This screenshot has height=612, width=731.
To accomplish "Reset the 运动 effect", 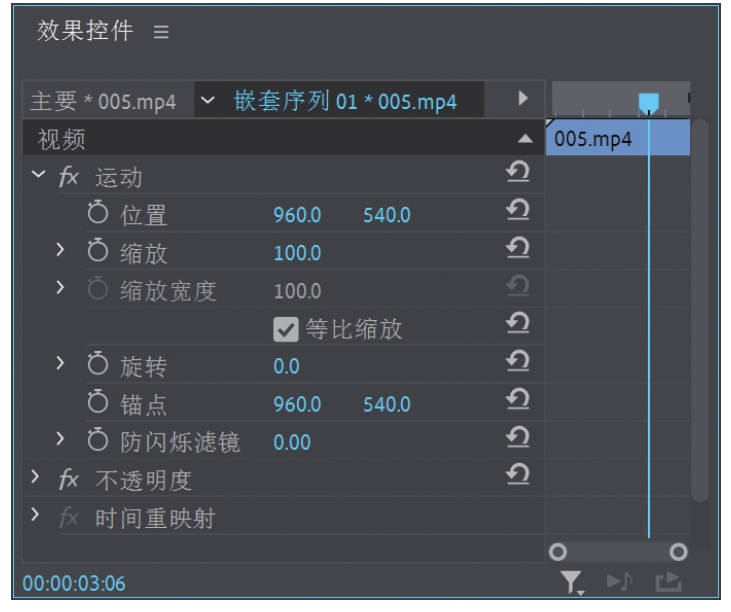I will tap(518, 172).
